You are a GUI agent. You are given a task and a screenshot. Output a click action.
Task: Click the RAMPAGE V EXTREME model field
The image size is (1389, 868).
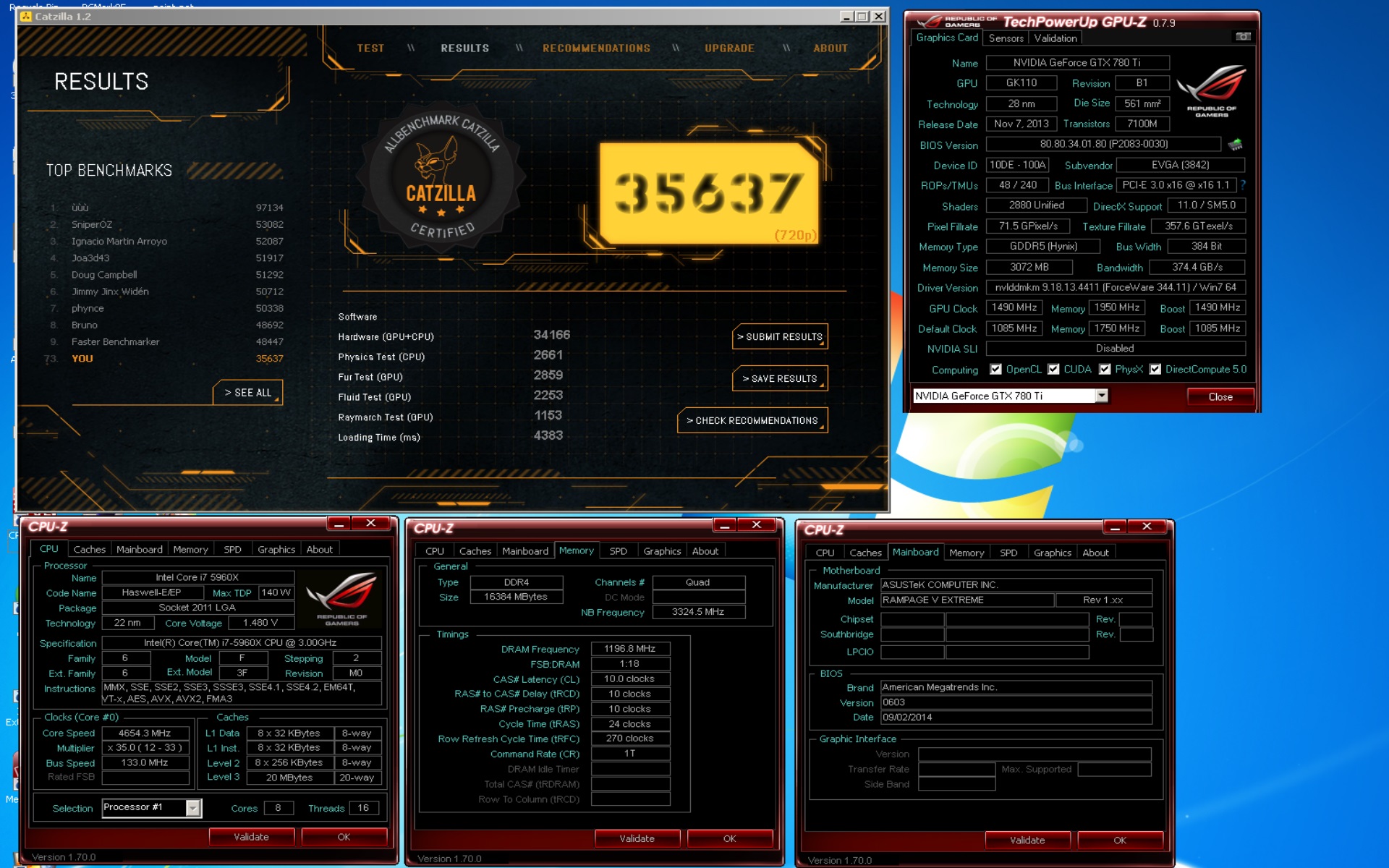tap(967, 600)
